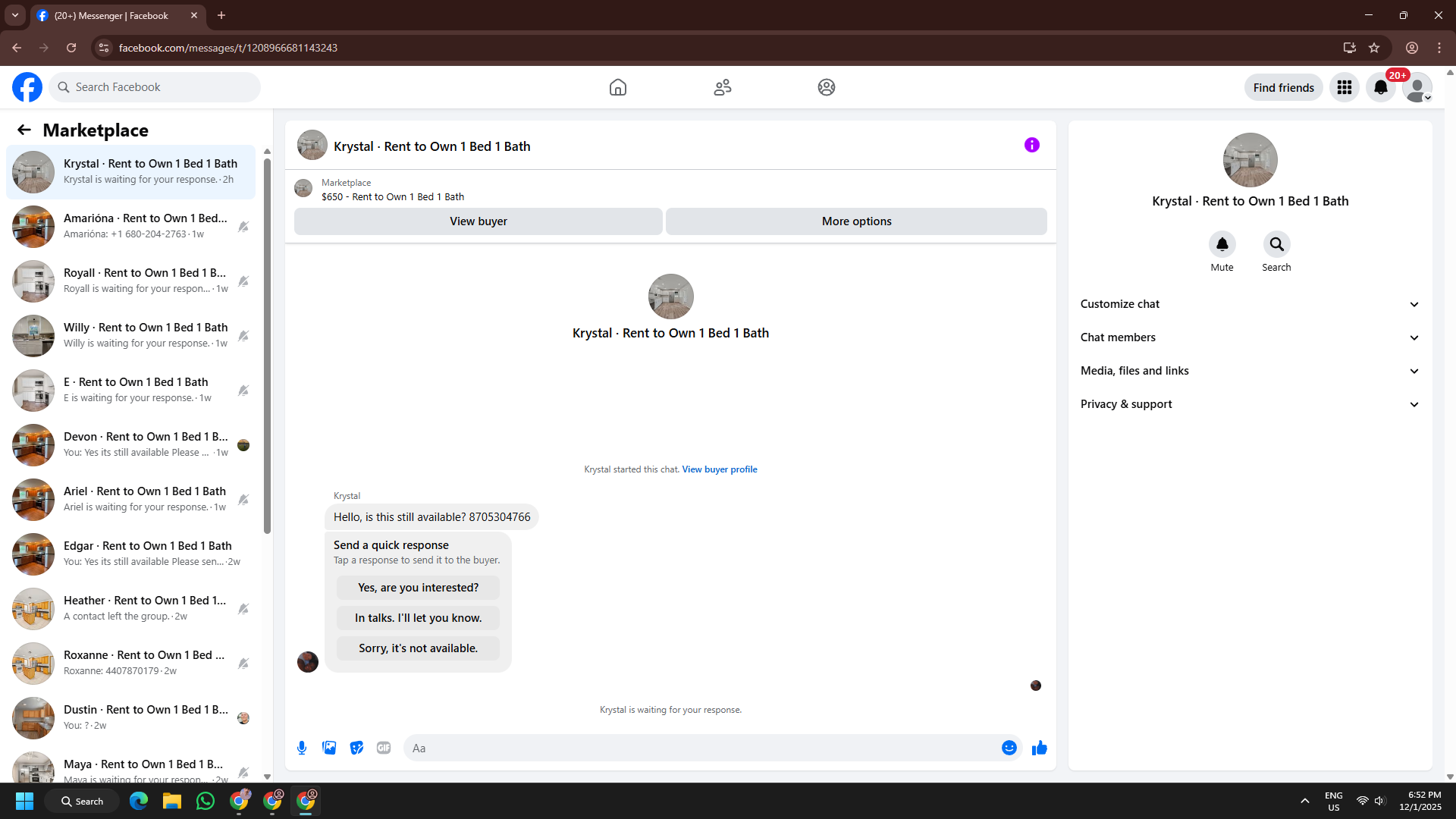The image size is (1456, 819).
Task: Reload the page in Chrome
Action: click(71, 48)
